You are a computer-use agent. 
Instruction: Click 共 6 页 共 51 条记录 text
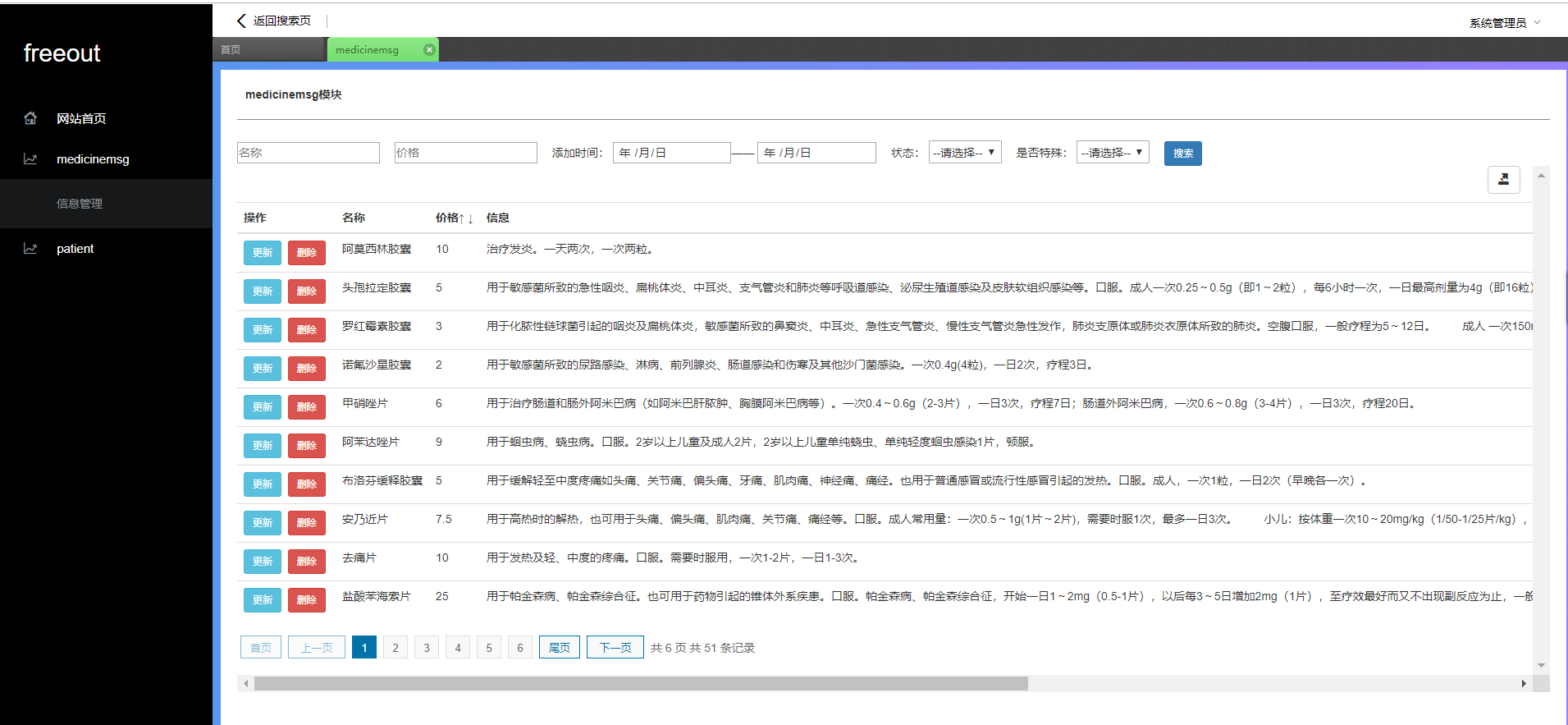[702, 648]
